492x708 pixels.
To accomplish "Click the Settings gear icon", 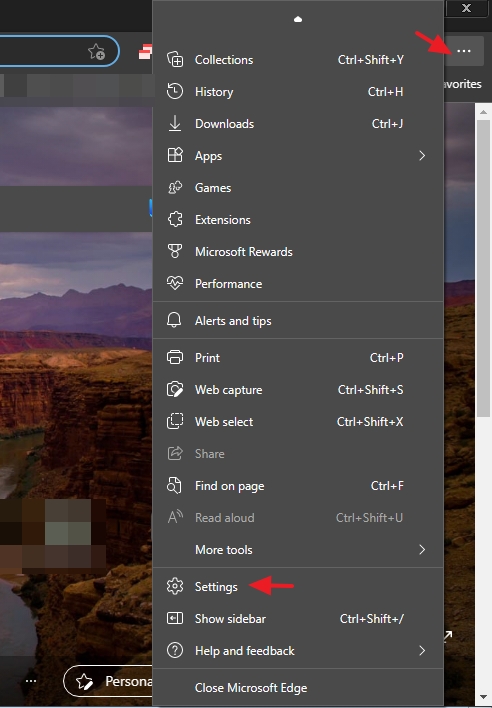I will [x=175, y=586].
